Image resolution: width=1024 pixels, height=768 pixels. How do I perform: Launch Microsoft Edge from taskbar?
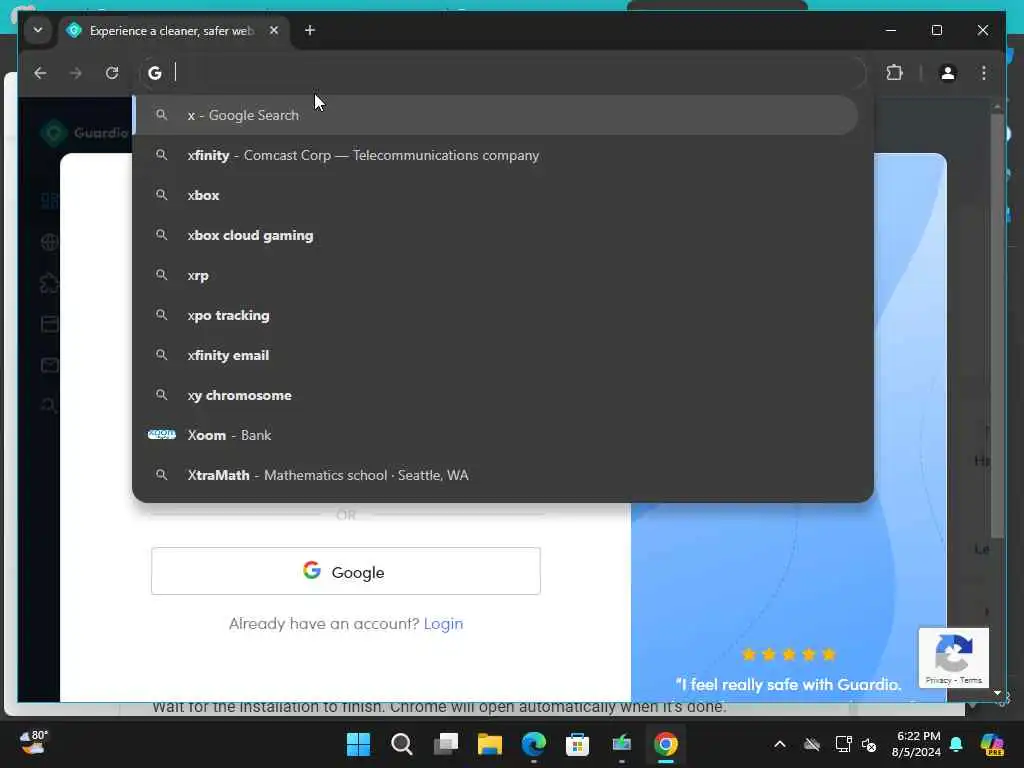534,744
